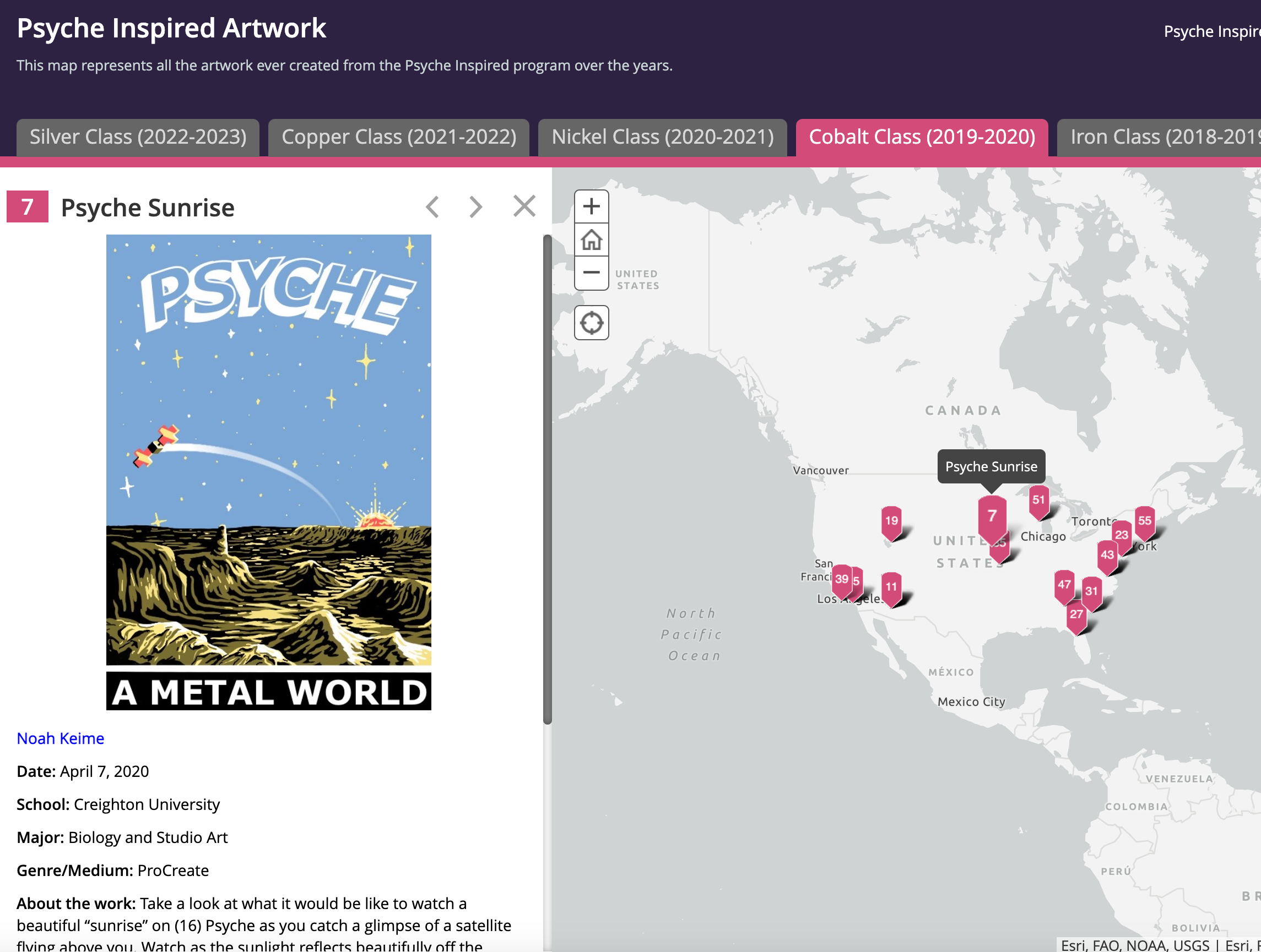This screenshot has width=1261, height=952.
Task: Click the detail panel vertical scrollbar
Action: click(547, 478)
